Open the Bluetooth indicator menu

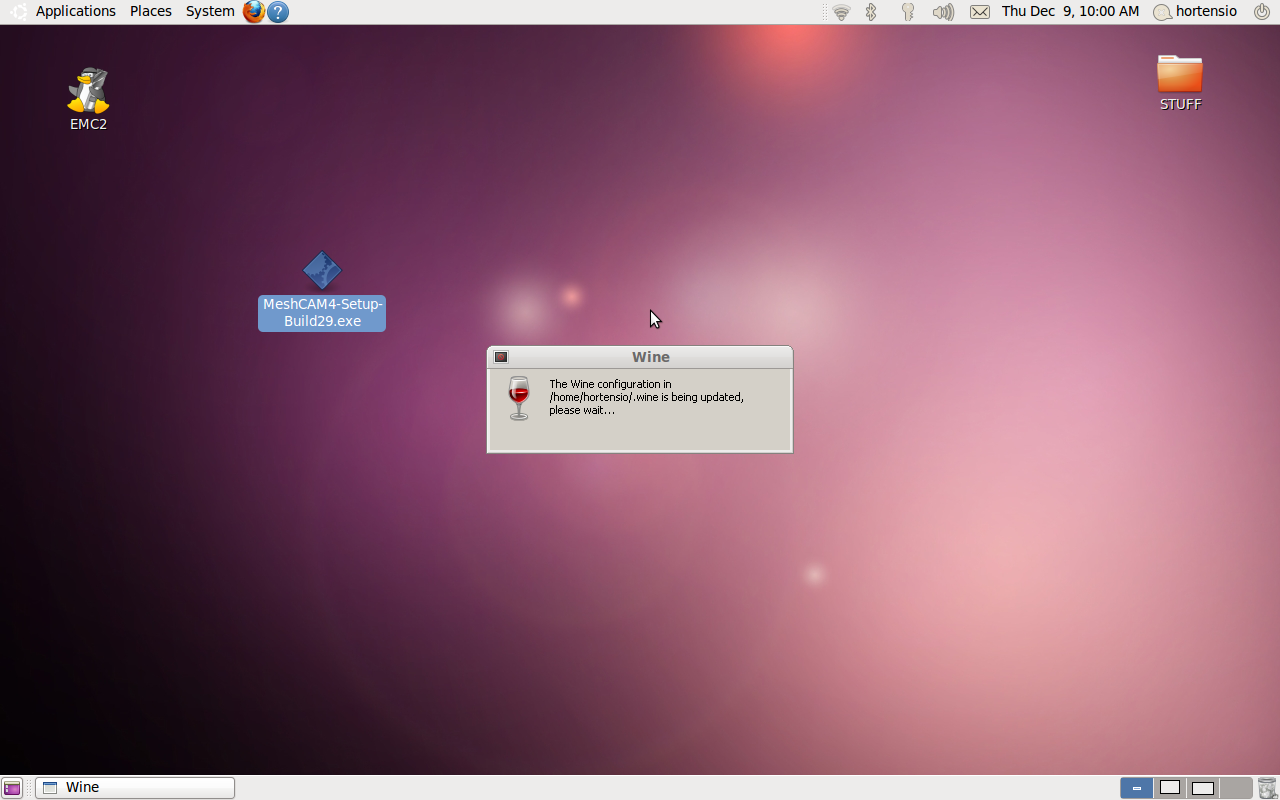coord(871,12)
